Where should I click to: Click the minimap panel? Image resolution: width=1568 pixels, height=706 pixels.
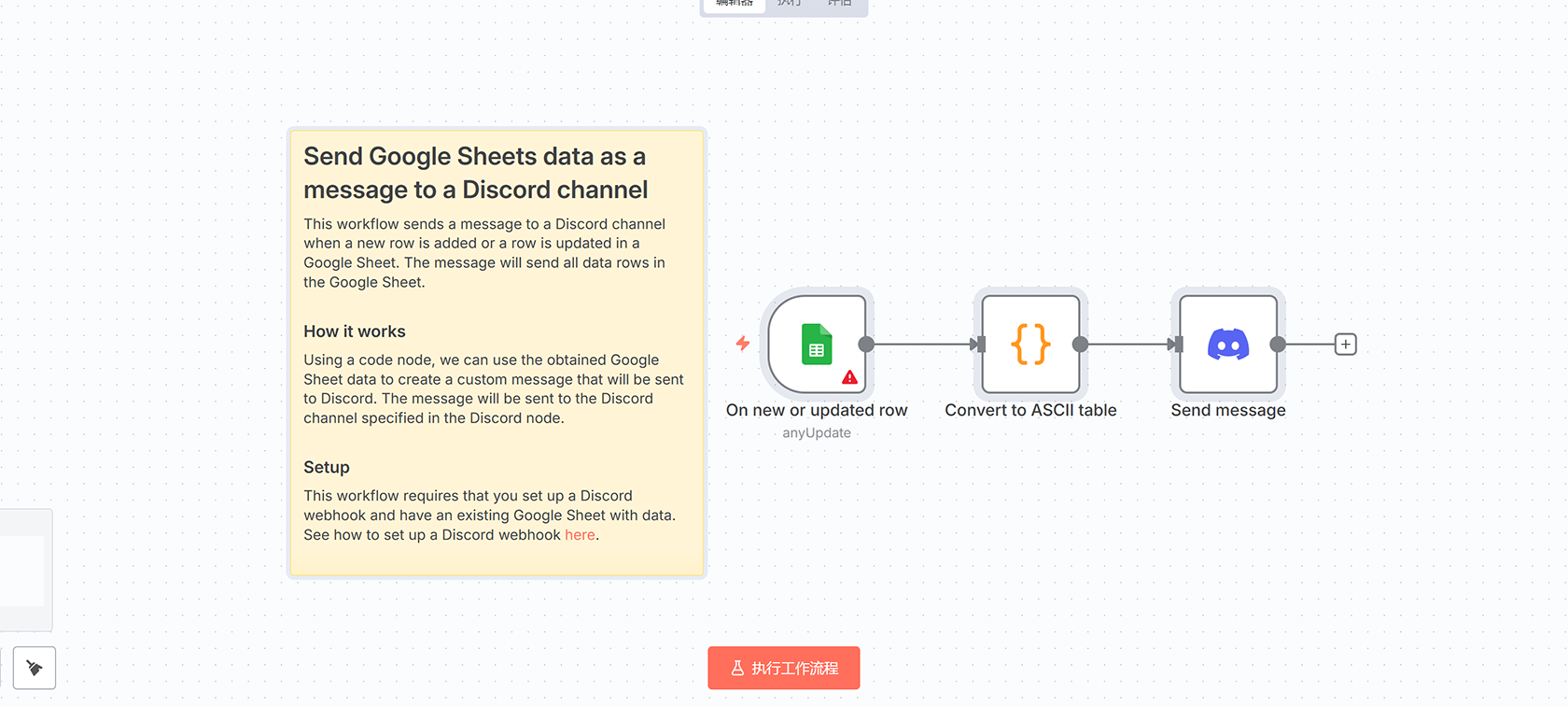[22, 570]
